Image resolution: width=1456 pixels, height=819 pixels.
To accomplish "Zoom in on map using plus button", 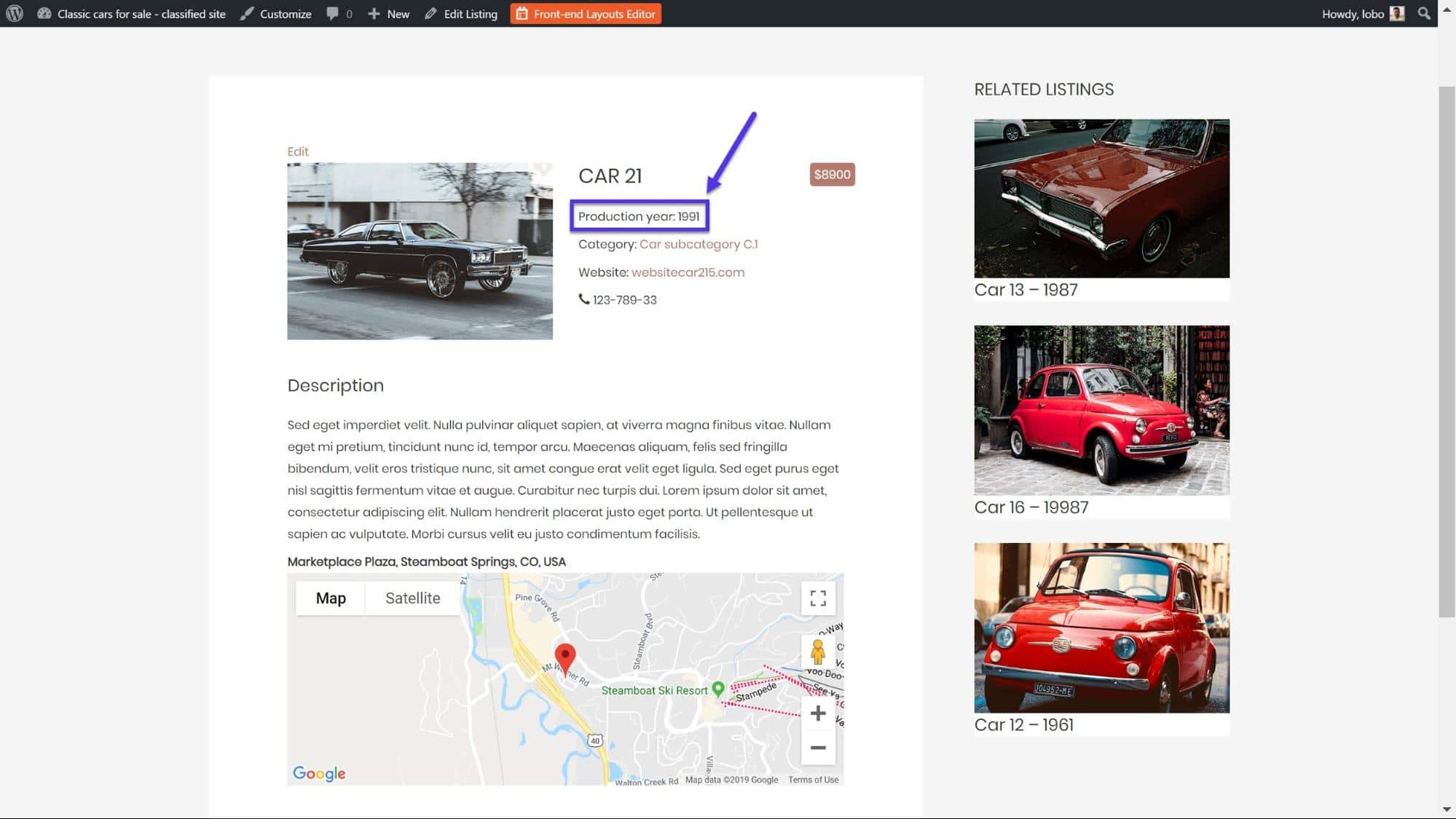I will [817, 713].
